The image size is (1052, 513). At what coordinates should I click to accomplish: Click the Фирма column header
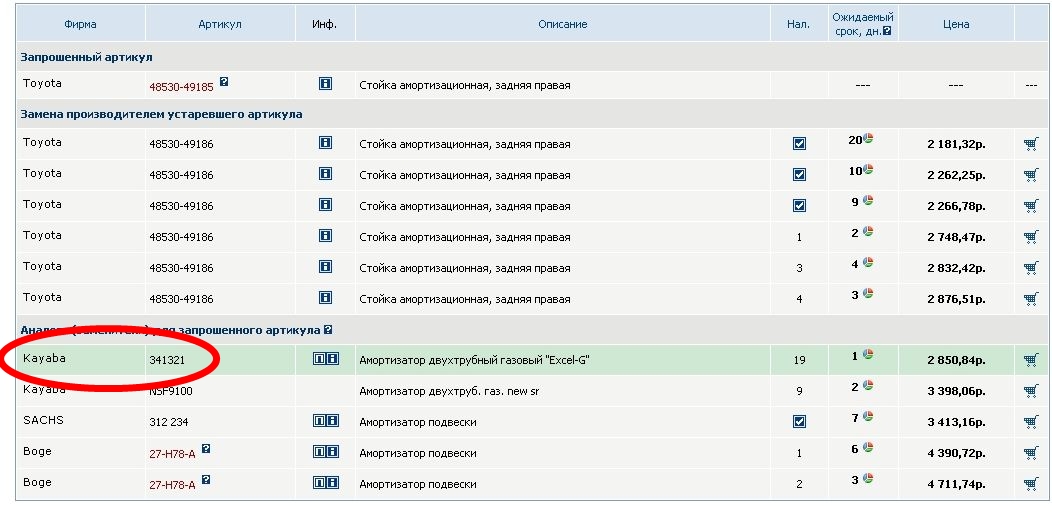(x=80, y=24)
